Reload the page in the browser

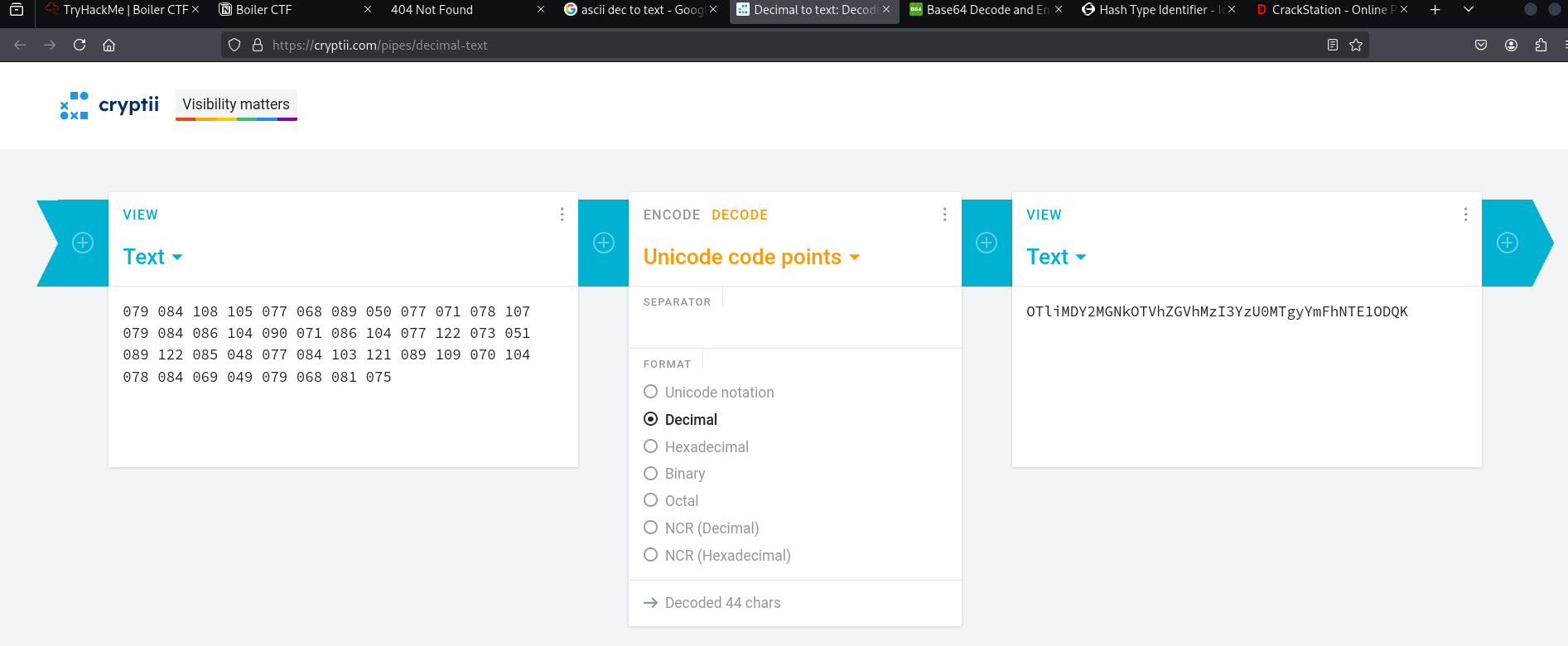(x=80, y=46)
